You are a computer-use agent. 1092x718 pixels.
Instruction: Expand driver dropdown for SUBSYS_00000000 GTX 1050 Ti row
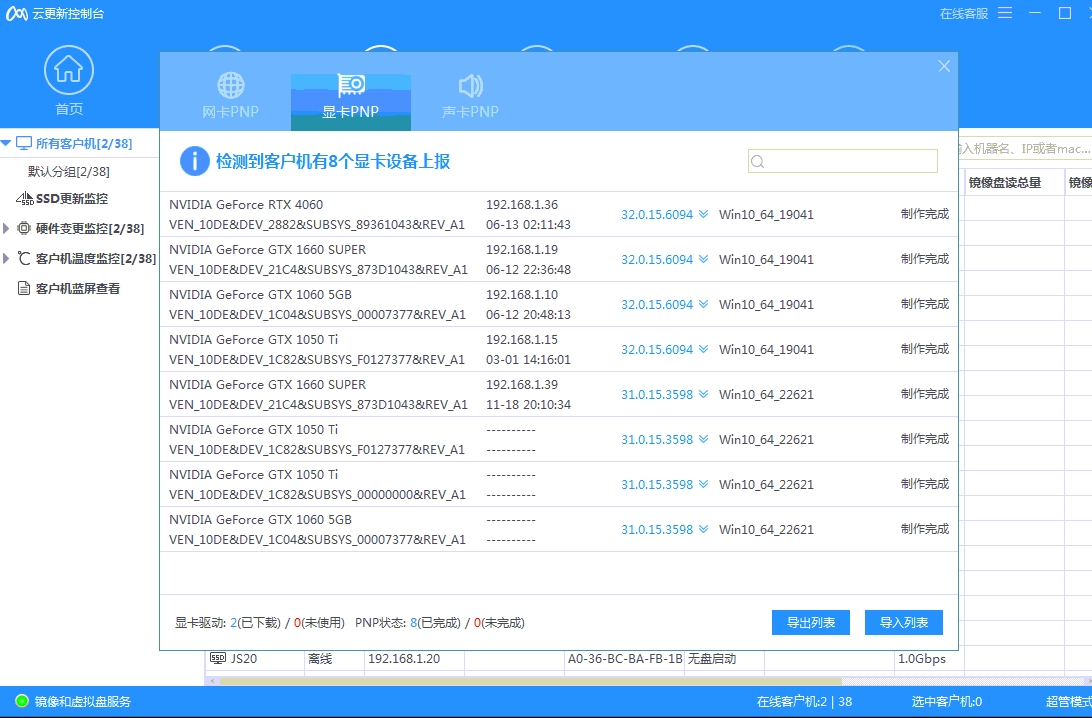[703, 484]
